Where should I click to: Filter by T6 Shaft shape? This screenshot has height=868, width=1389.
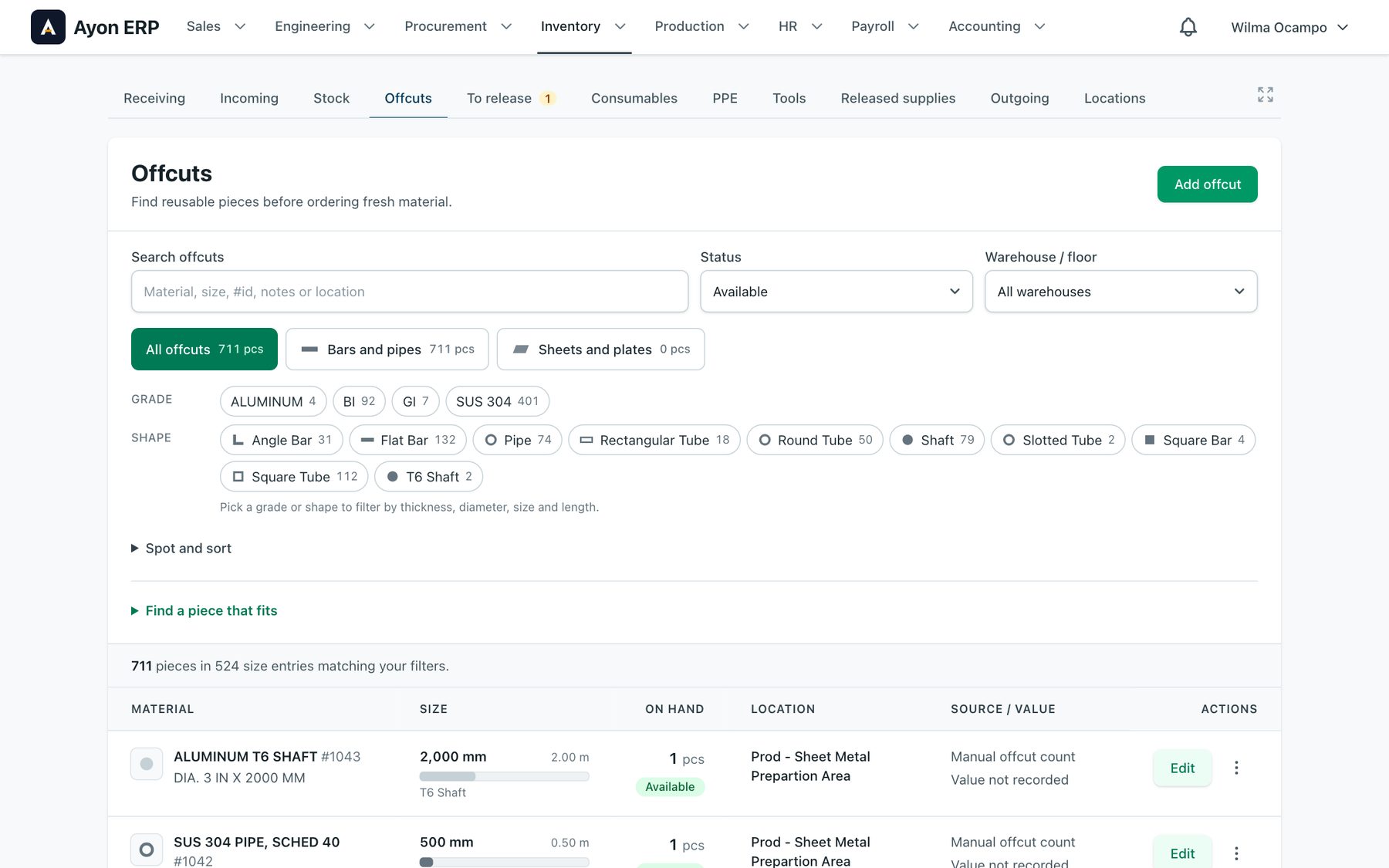(x=429, y=477)
